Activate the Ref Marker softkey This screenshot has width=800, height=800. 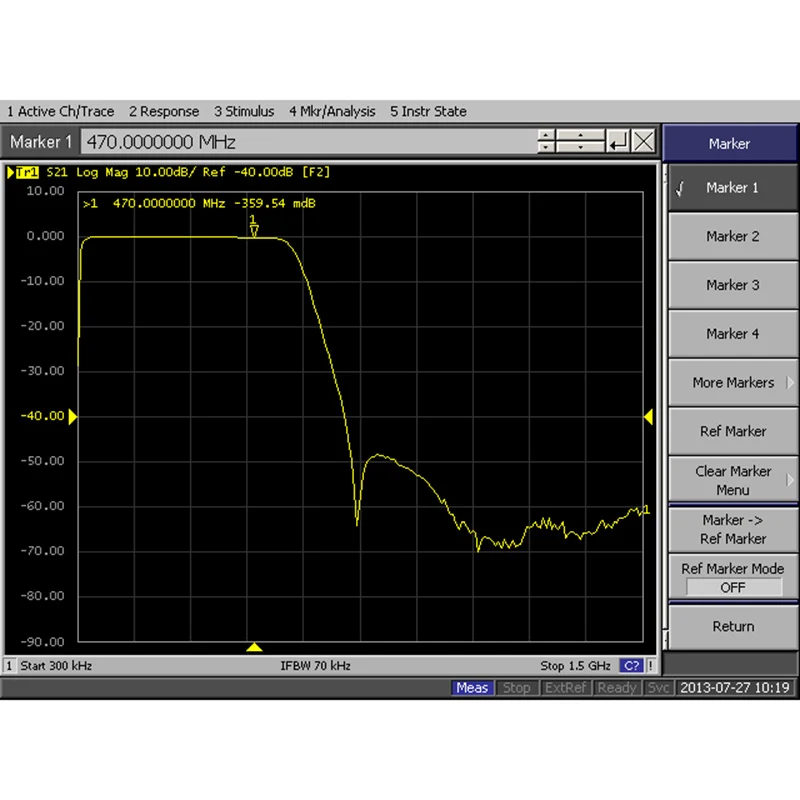pos(733,431)
